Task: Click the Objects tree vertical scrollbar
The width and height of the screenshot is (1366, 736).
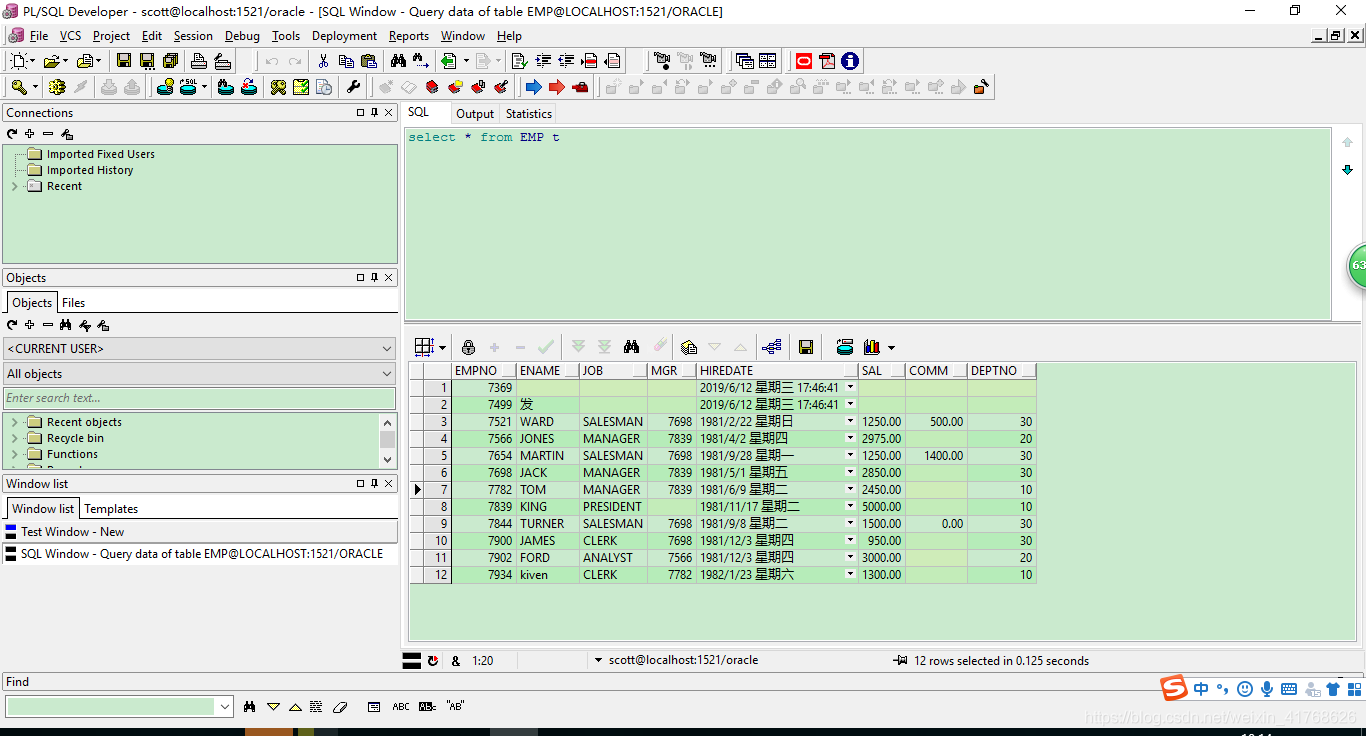Action: 387,440
